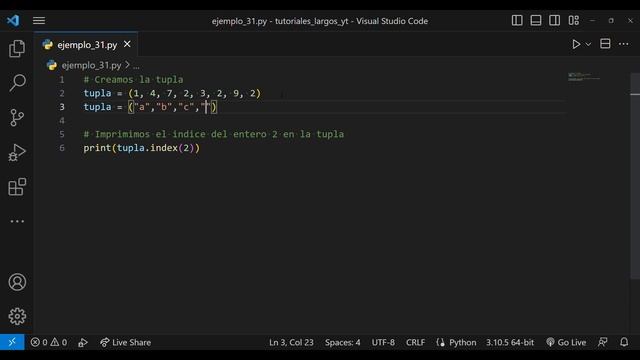640x360 pixels.
Task: Click the debug launch status icon
Action: tap(83, 342)
